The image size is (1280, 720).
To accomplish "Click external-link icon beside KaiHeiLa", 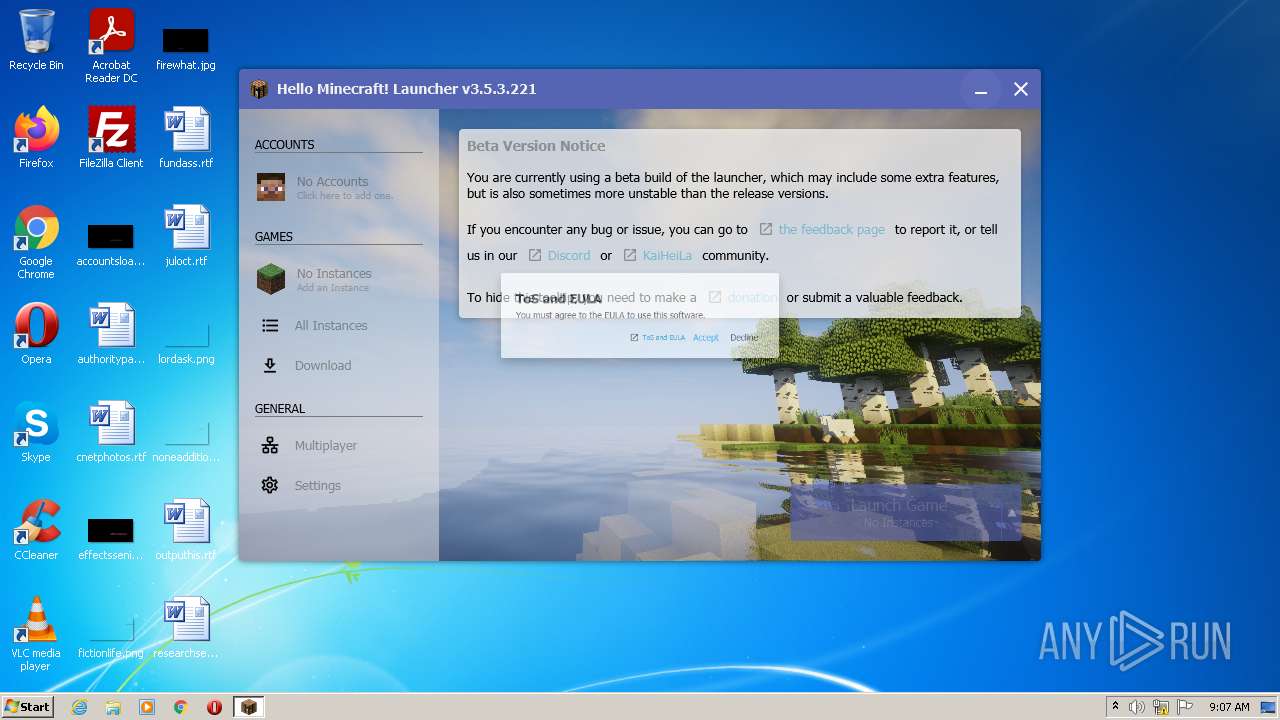I will 630,255.
